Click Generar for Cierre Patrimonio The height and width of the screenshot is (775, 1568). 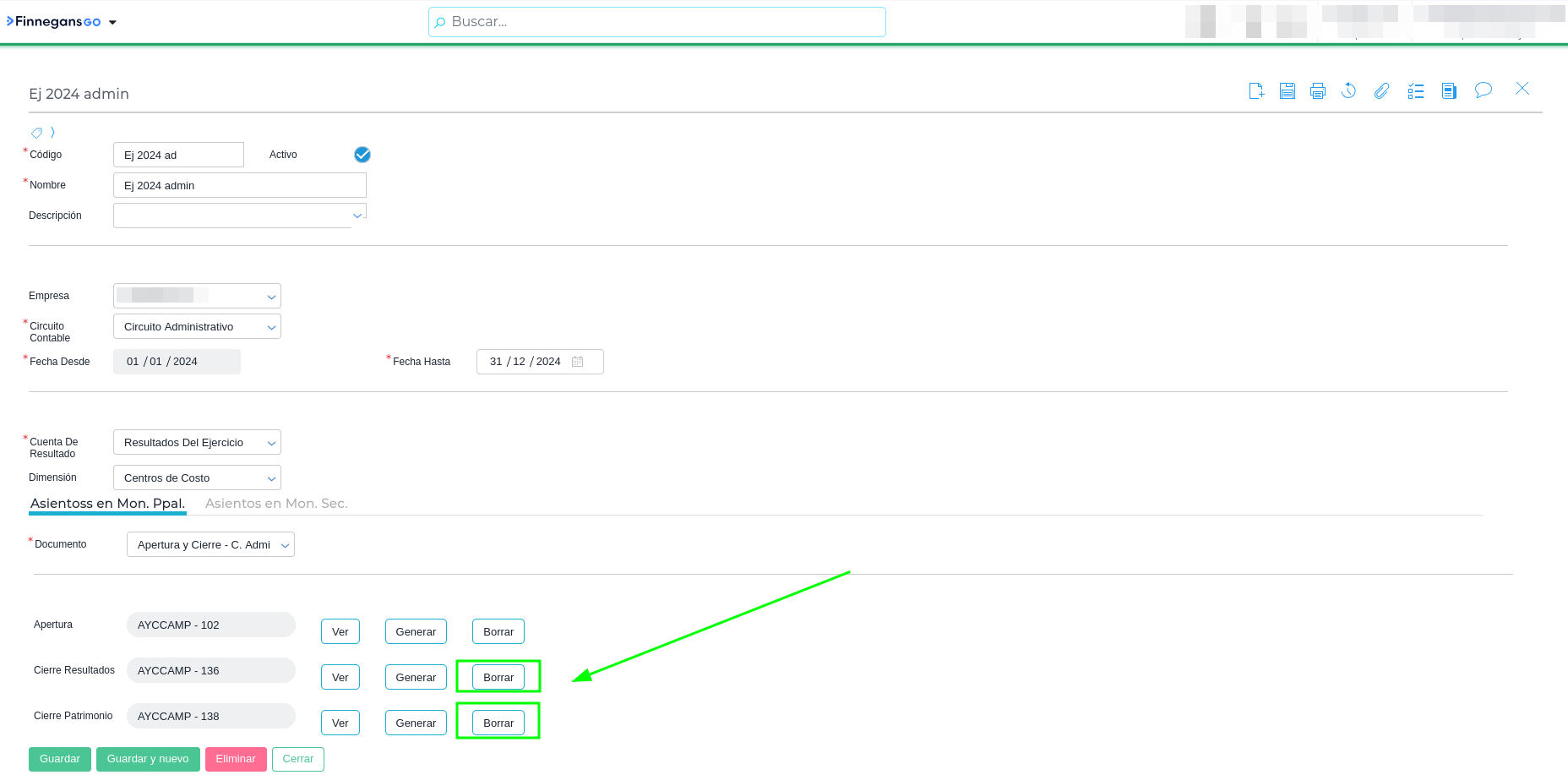point(416,723)
